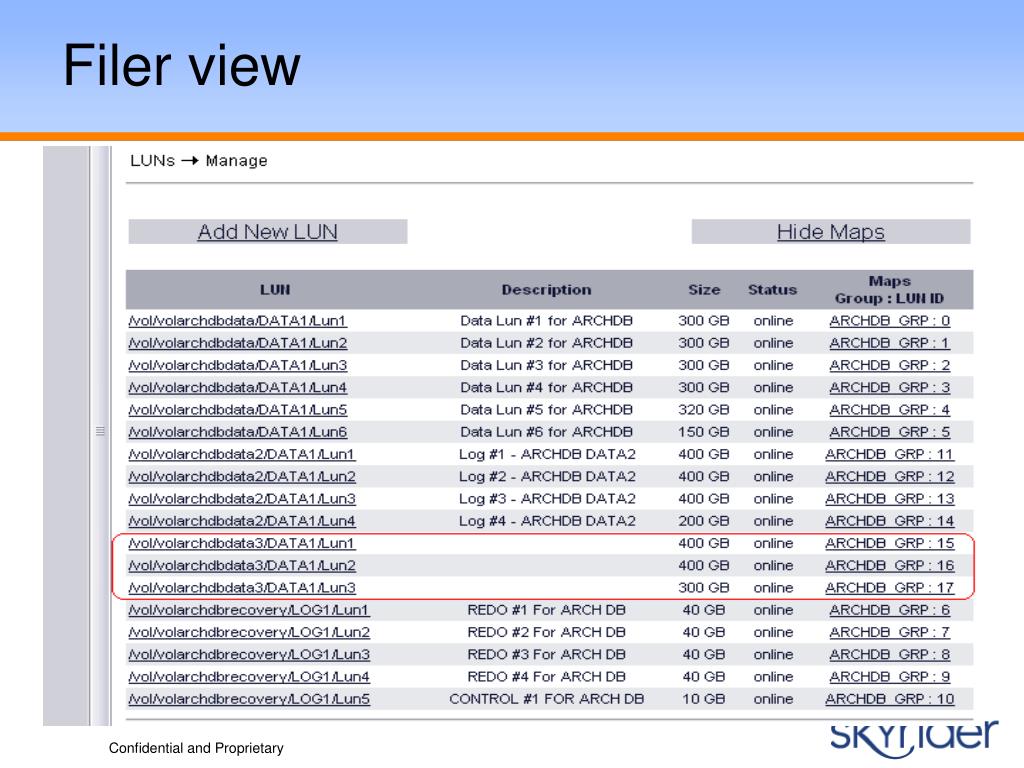Click the ARCHDB_GRP : 7 map link
Viewport: 1024px width, 768px height.
coord(889,632)
